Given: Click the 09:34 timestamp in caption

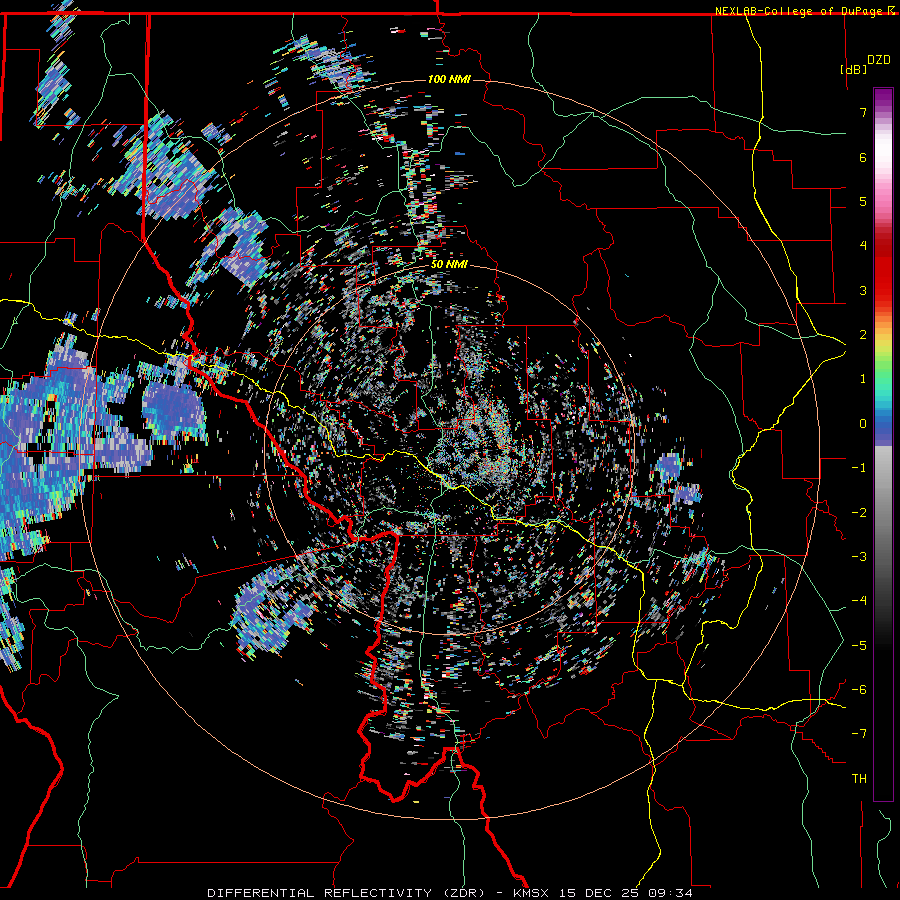Looking at the screenshot, I should click(671, 893).
